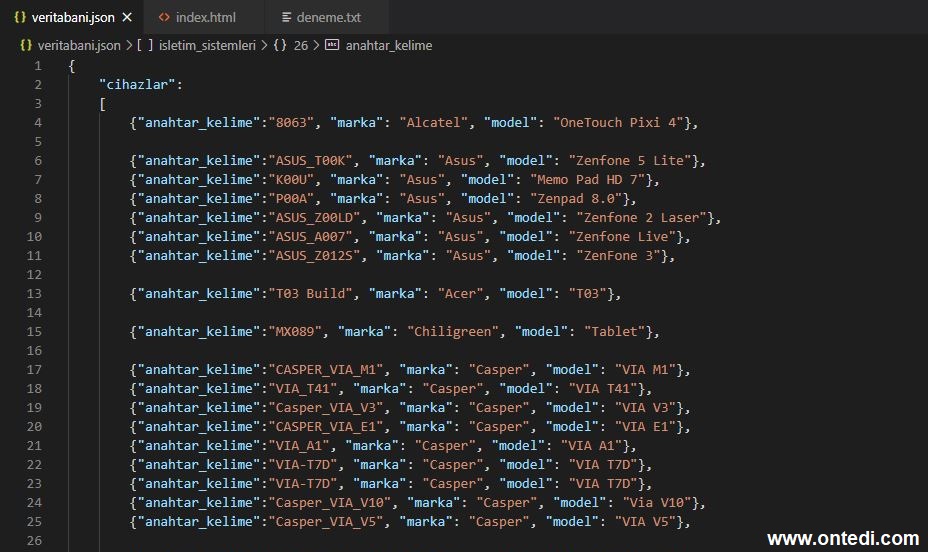Click "Tablet" model value on line 15
928x552 pixels.
(614, 331)
